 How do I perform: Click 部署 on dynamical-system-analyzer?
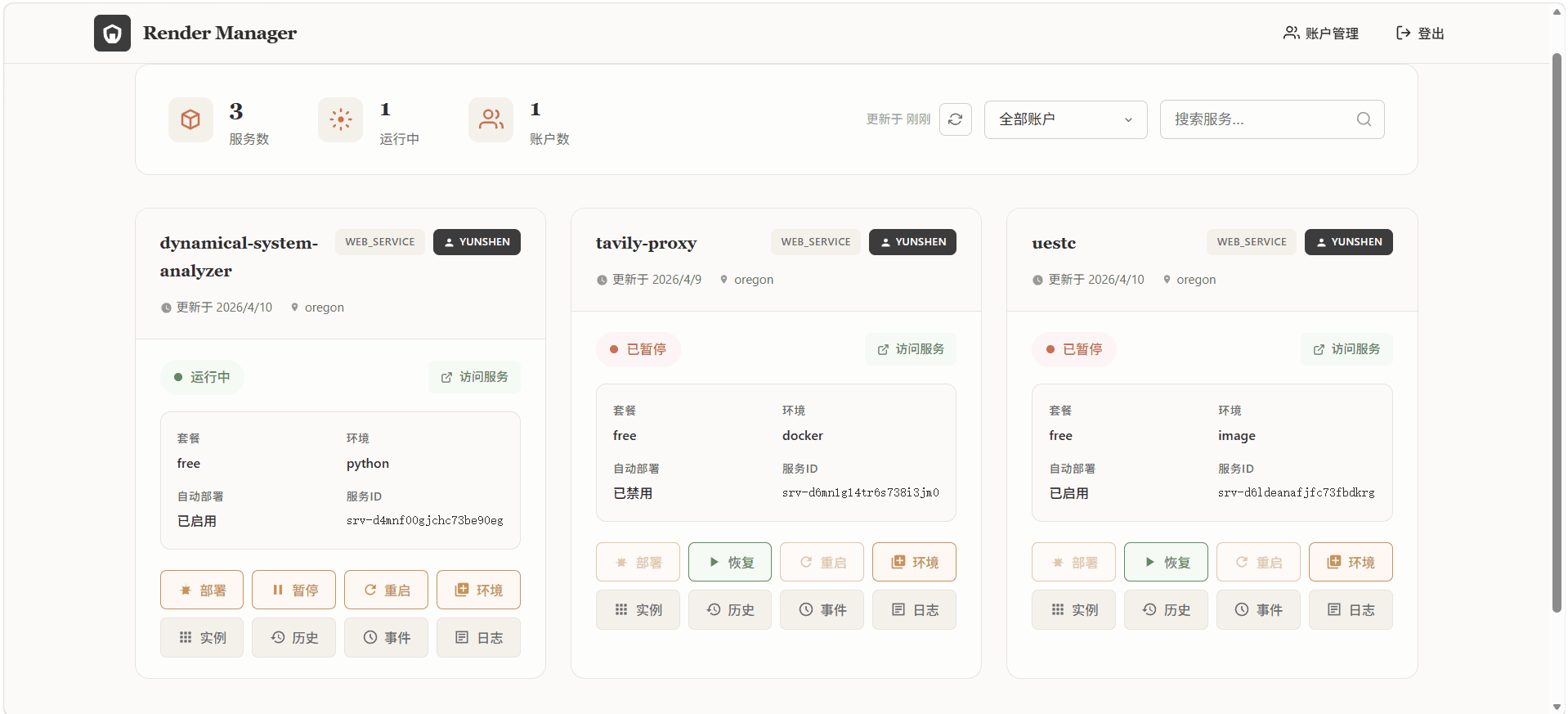tap(202, 590)
